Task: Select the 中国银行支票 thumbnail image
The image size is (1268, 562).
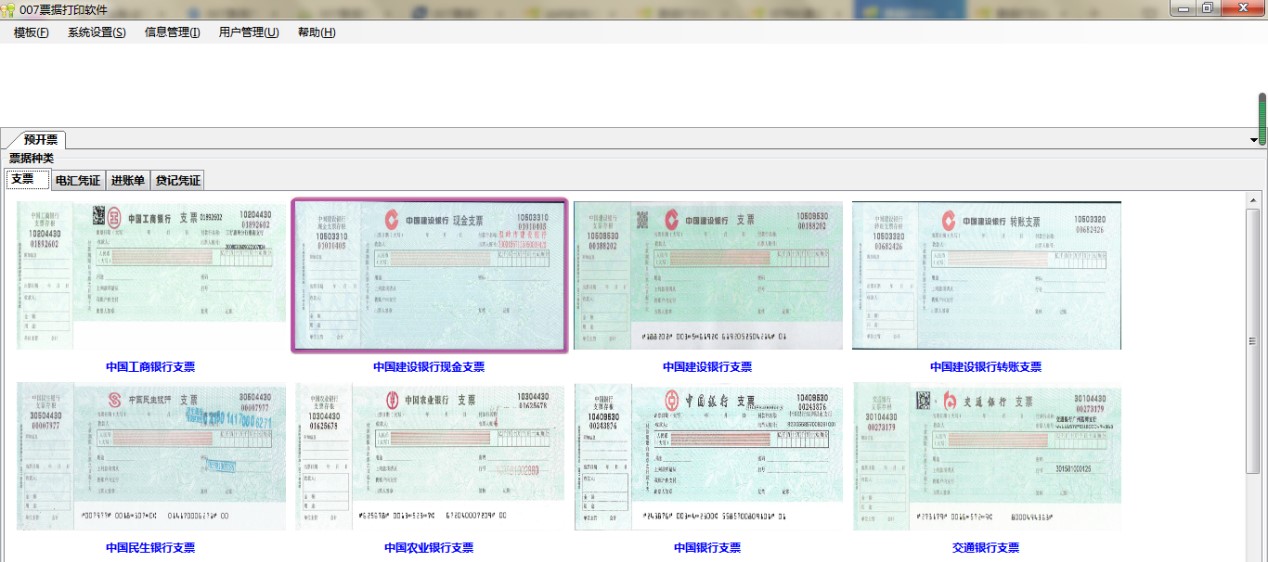Action: pyautogui.click(x=708, y=457)
